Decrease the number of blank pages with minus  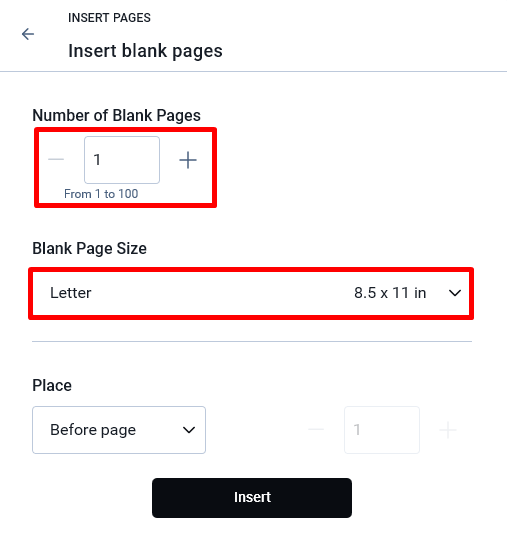(x=56, y=160)
